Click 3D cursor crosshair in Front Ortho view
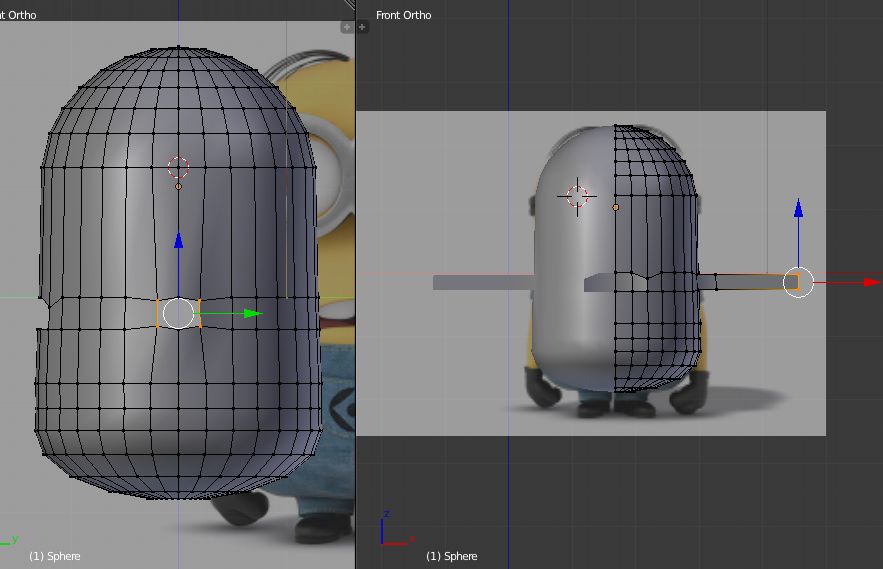Viewport: 883px width, 569px height. 577,197
